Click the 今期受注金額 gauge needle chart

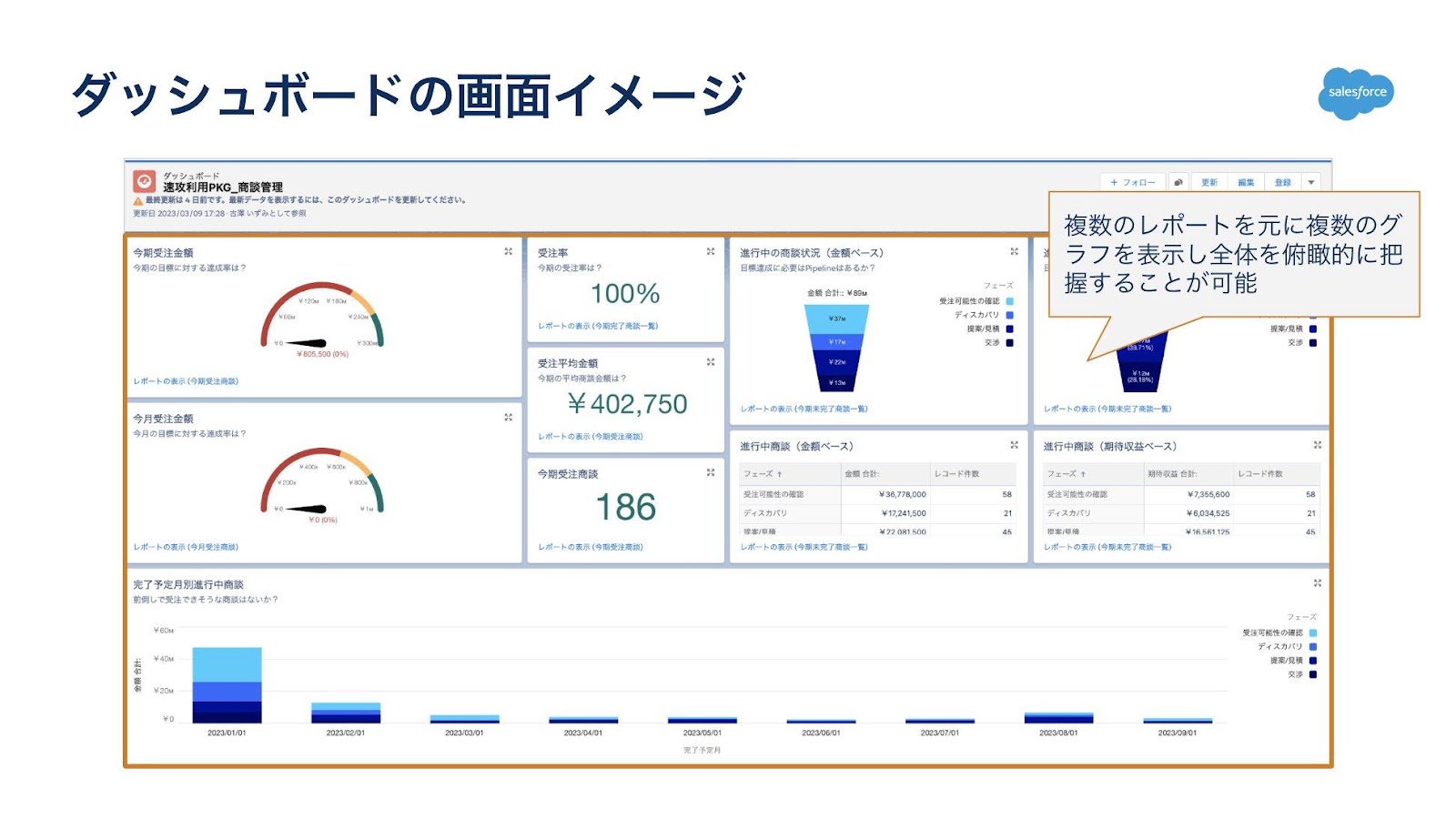click(322, 318)
